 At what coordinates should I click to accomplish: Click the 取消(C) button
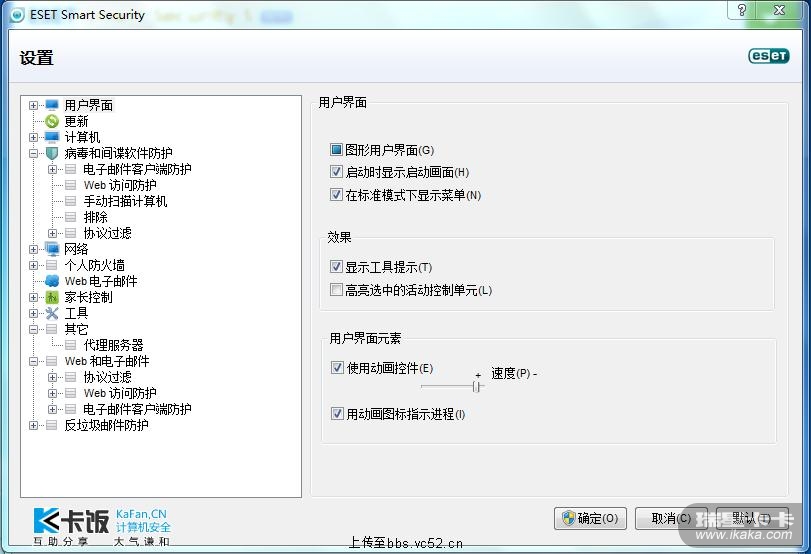[x=671, y=518]
